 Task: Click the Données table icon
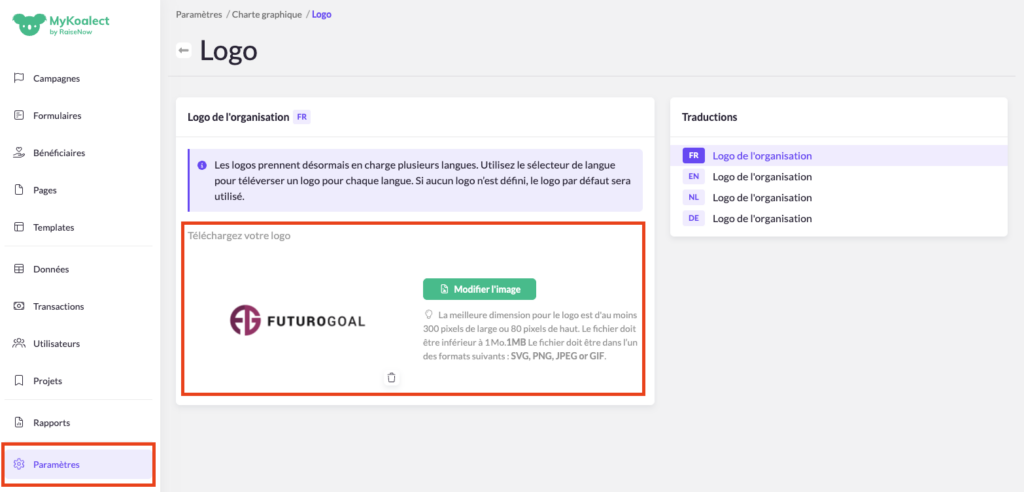[18, 269]
